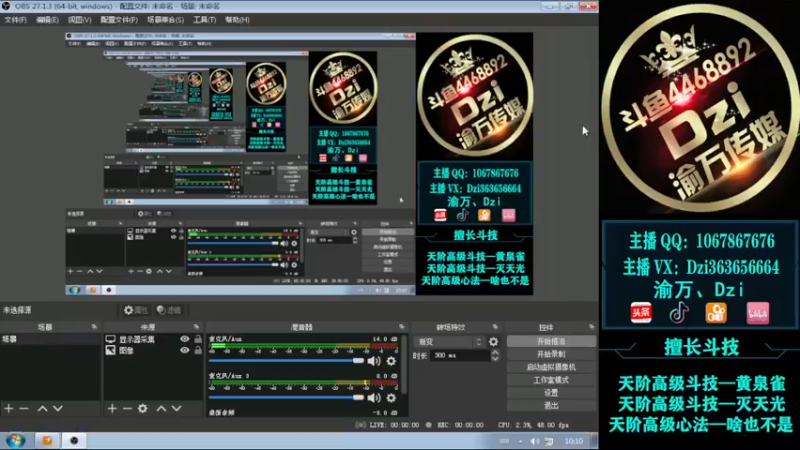
Task: Click the LIVE: 00:00:00 status text
Action: pos(394,425)
